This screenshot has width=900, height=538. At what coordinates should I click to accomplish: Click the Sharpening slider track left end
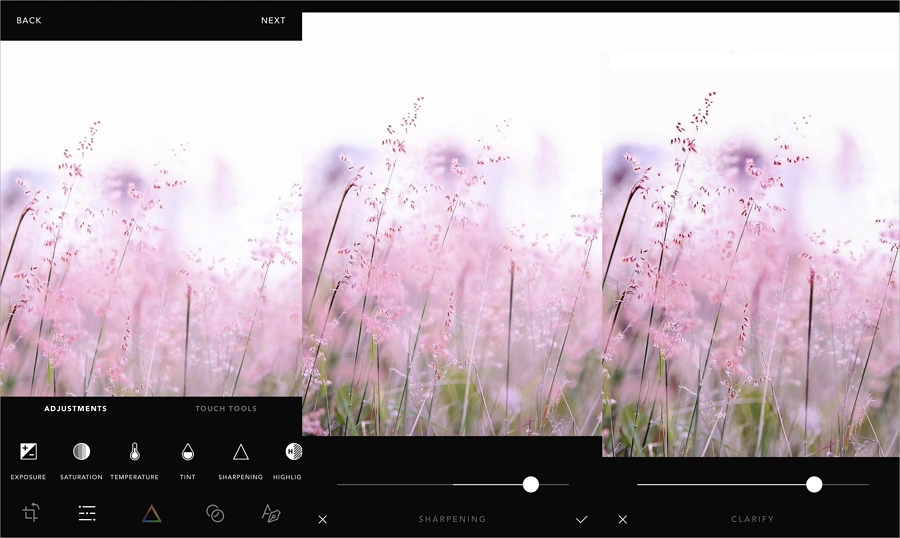pos(339,485)
